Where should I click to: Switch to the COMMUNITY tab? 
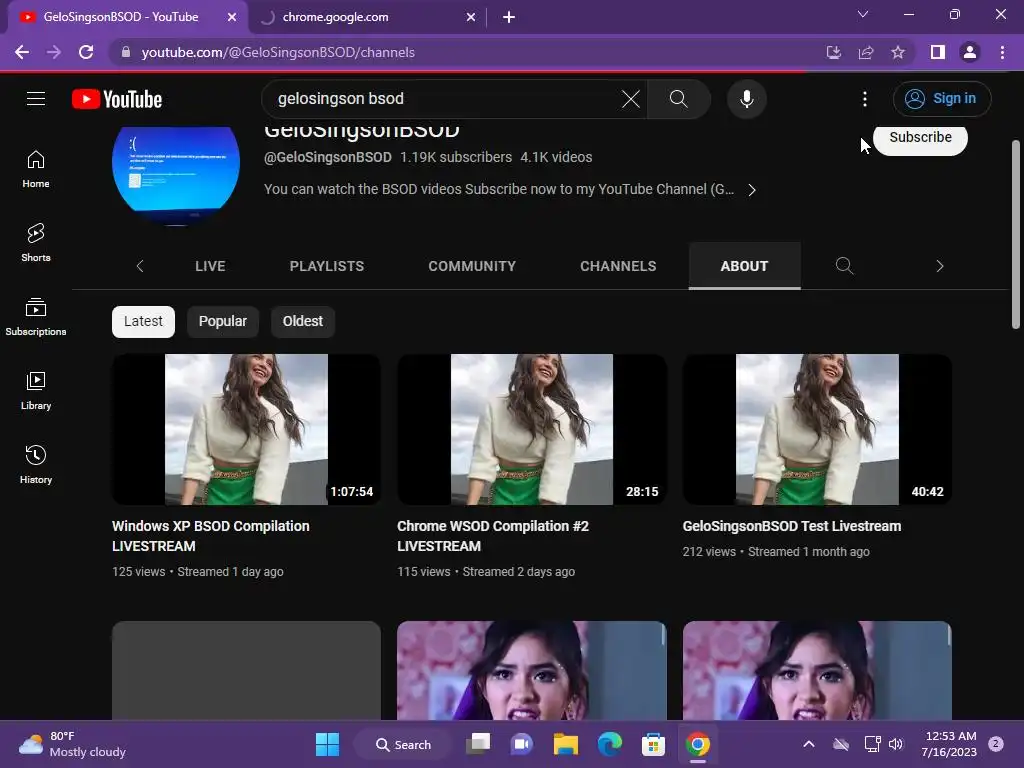(x=472, y=266)
